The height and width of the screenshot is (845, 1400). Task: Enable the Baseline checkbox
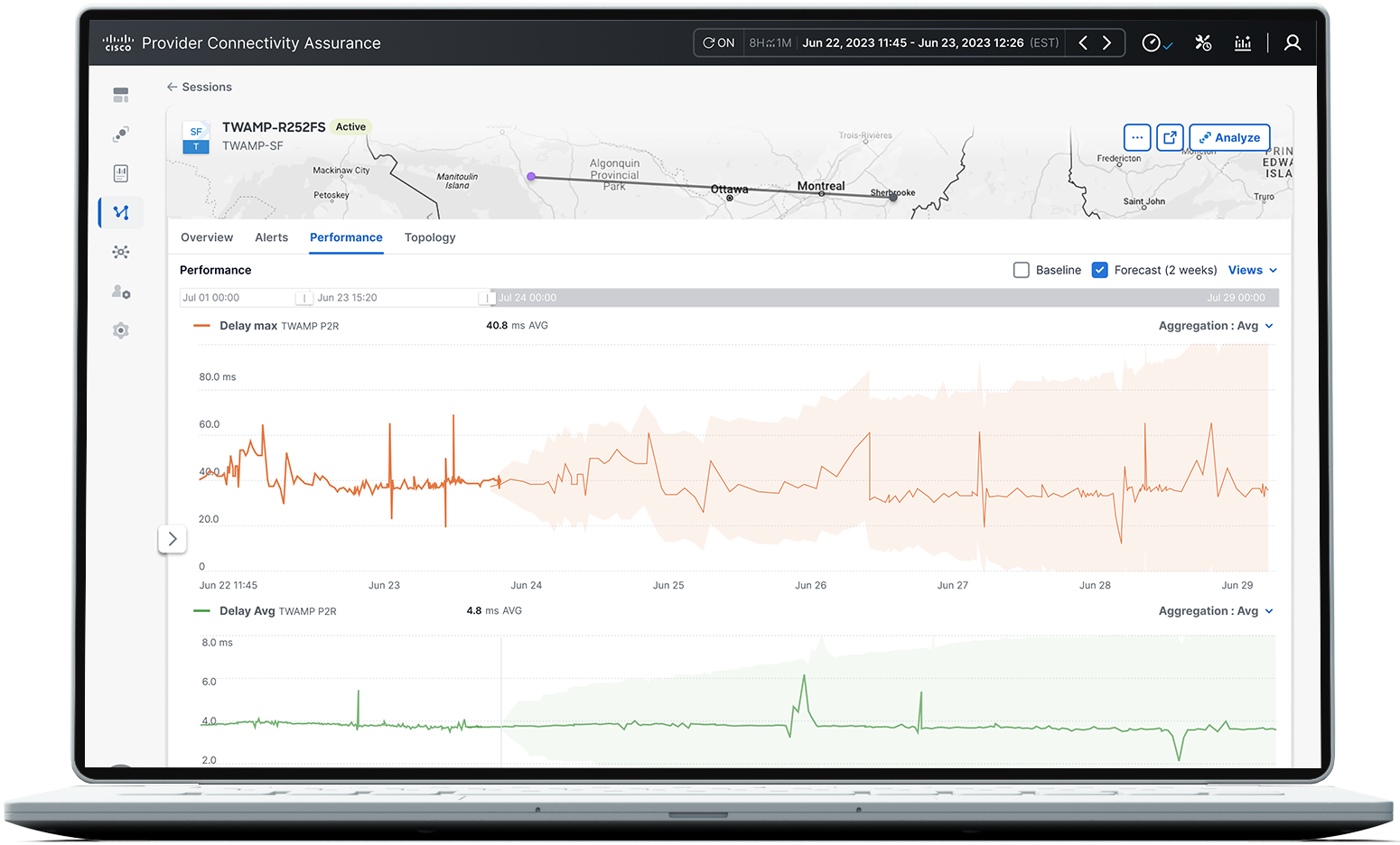coord(1021,269)
